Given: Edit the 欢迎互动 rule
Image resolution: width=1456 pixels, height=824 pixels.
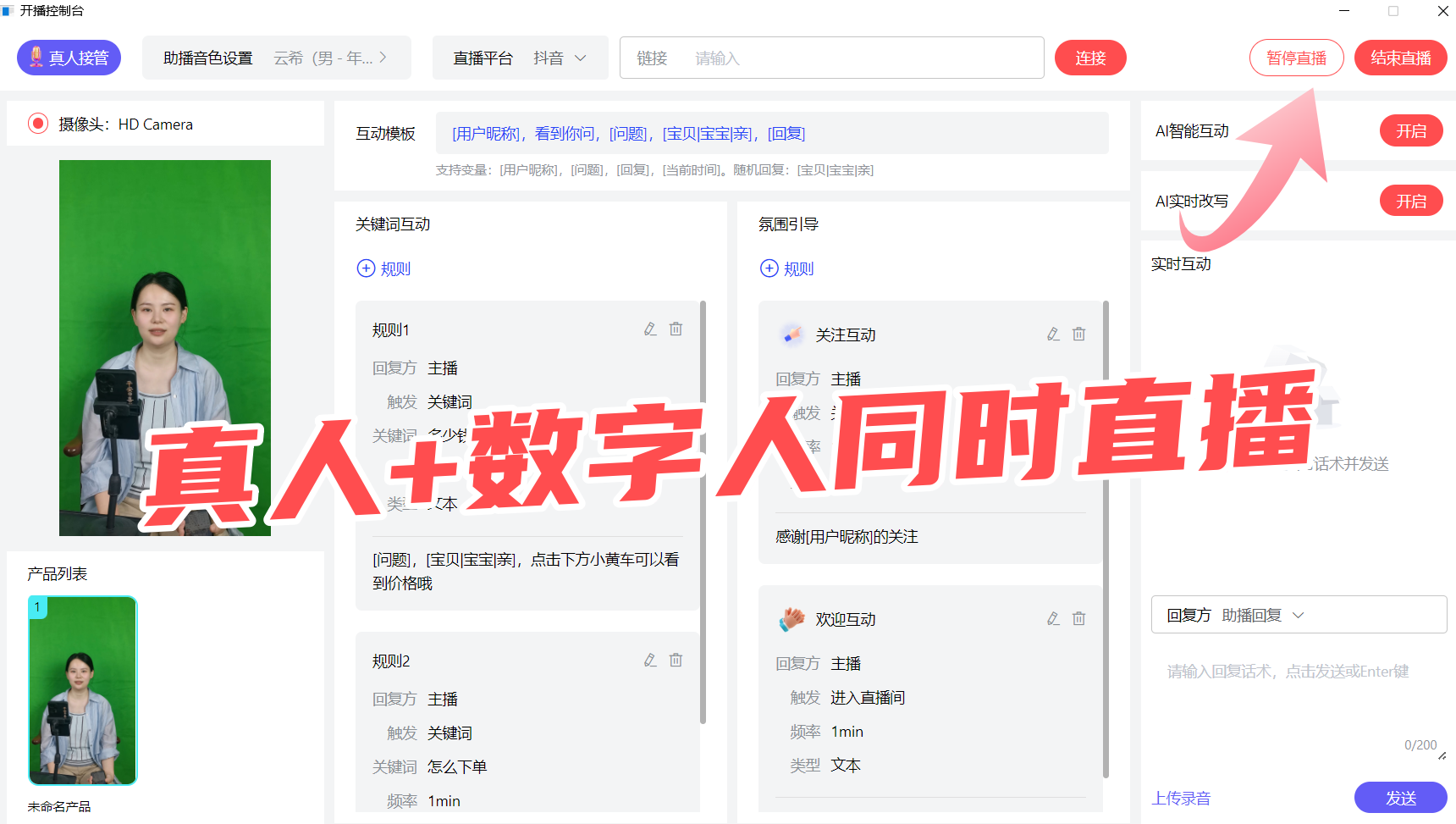Looking at the screenshot, I should point(1053,618).
